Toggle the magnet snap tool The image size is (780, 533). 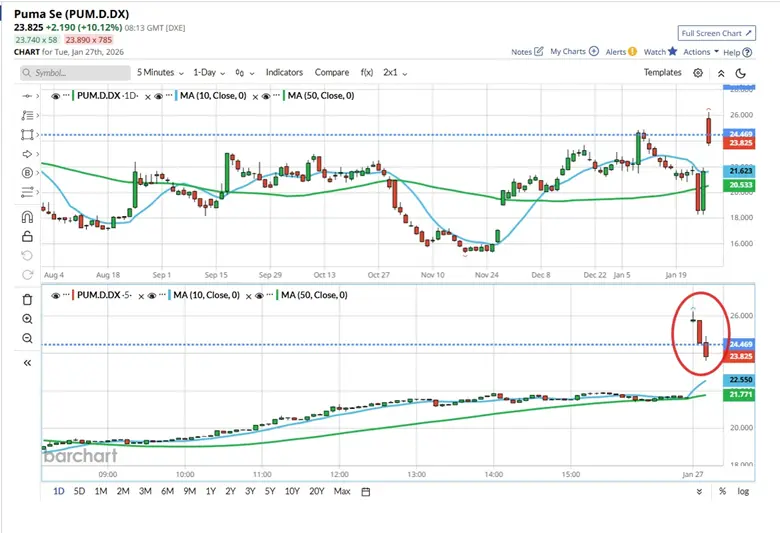tap(27, 217)
